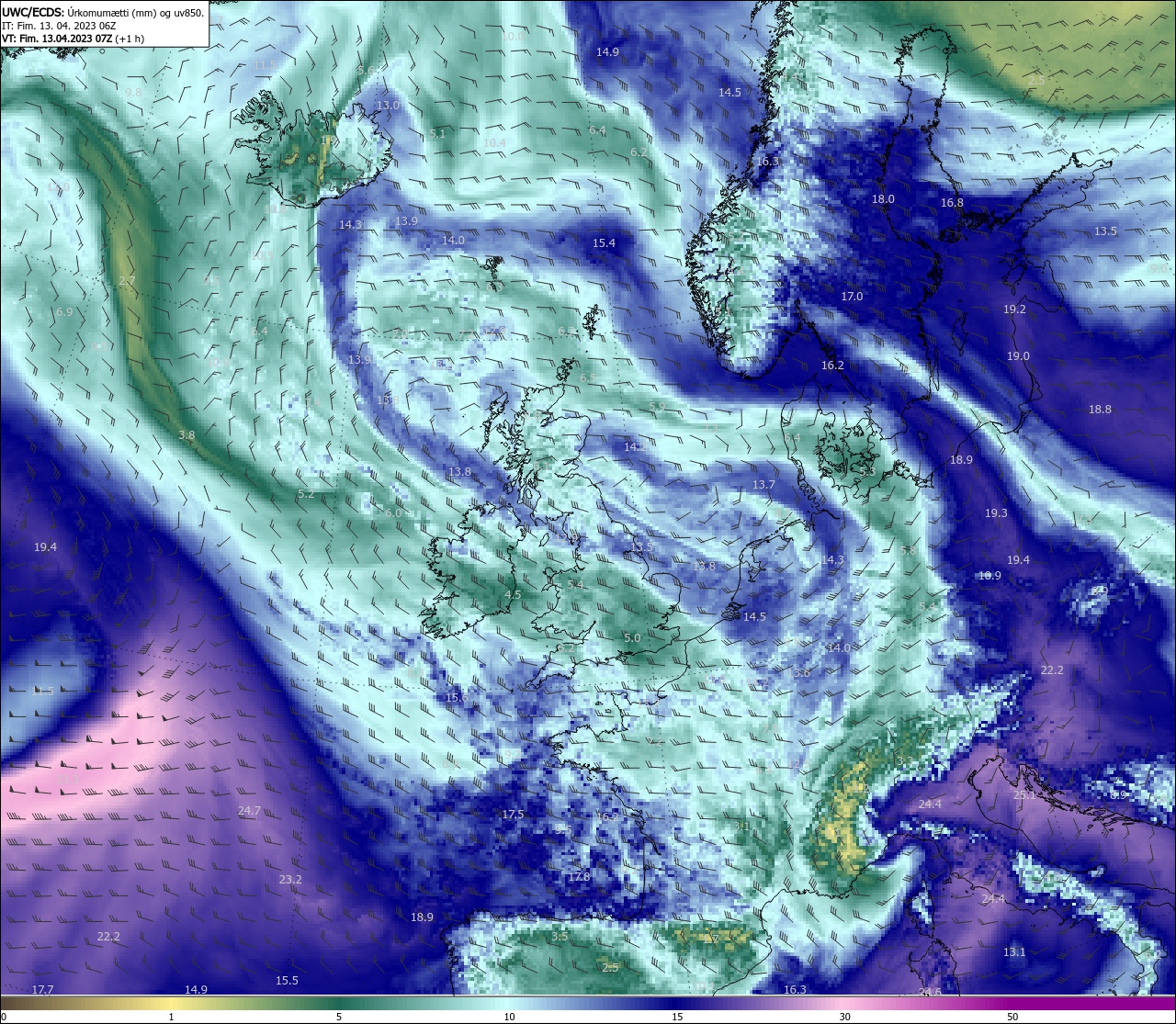Screen dimensions: 1176x1024
Task: Click the 4.5 value over Ireland
Action: tap(513, 595)
